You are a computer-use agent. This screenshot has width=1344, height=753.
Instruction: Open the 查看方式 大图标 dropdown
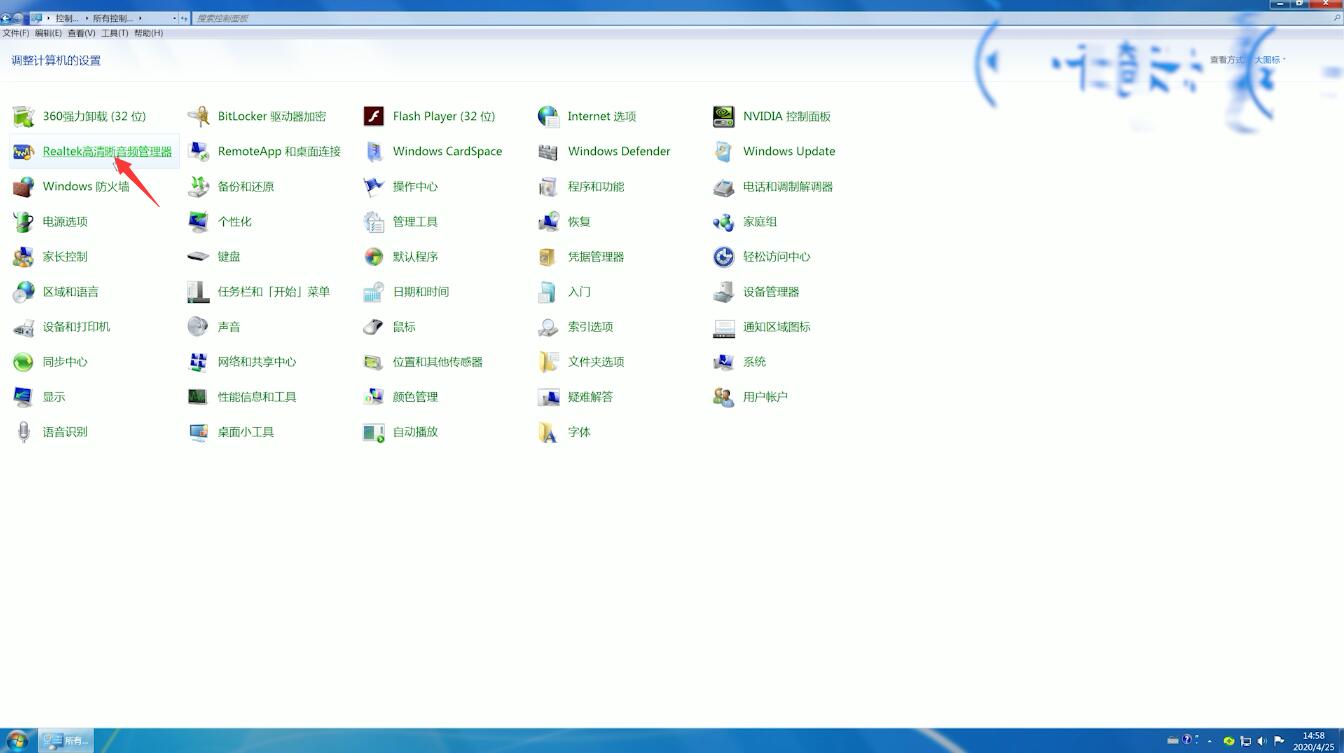1269,60
